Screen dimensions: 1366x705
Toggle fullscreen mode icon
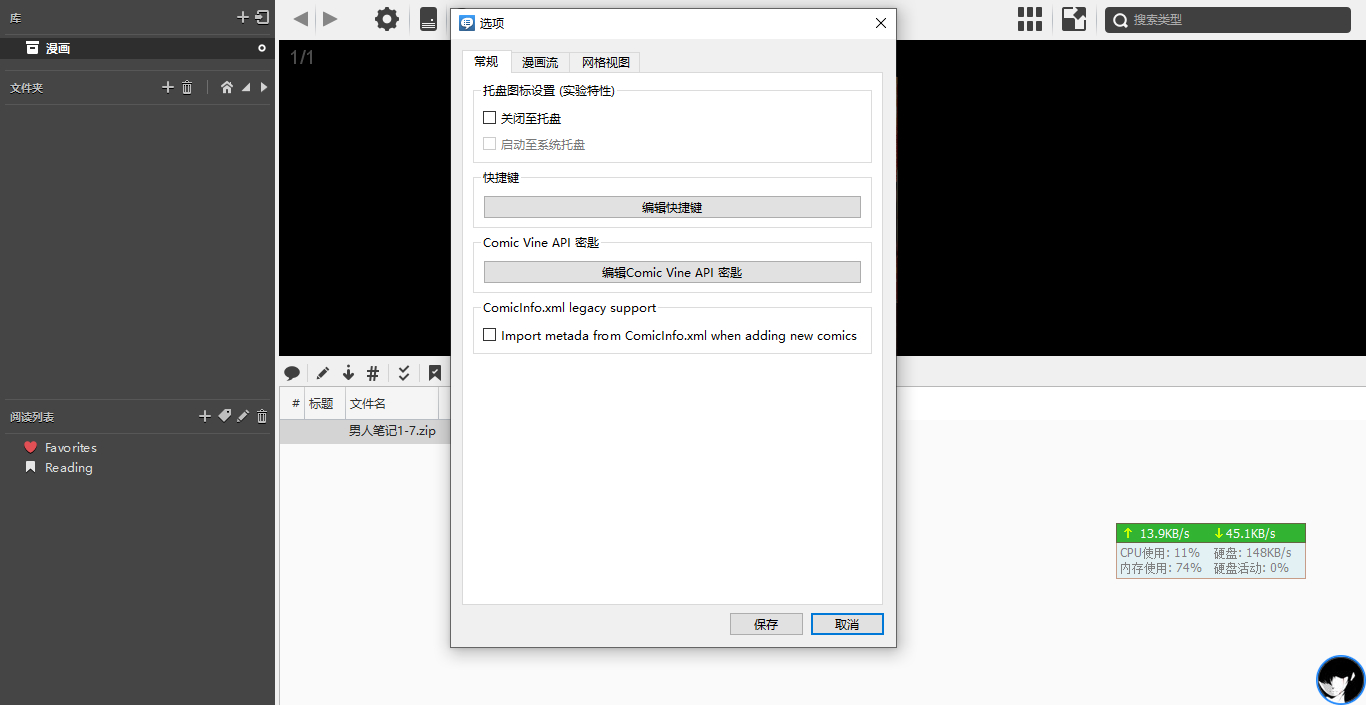1074,19
